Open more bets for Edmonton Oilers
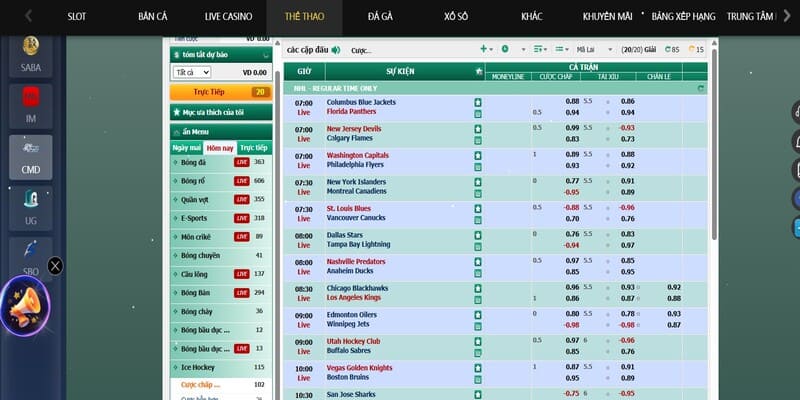The height and width of the screenshot is (400, 800). [x=478, y=315]
